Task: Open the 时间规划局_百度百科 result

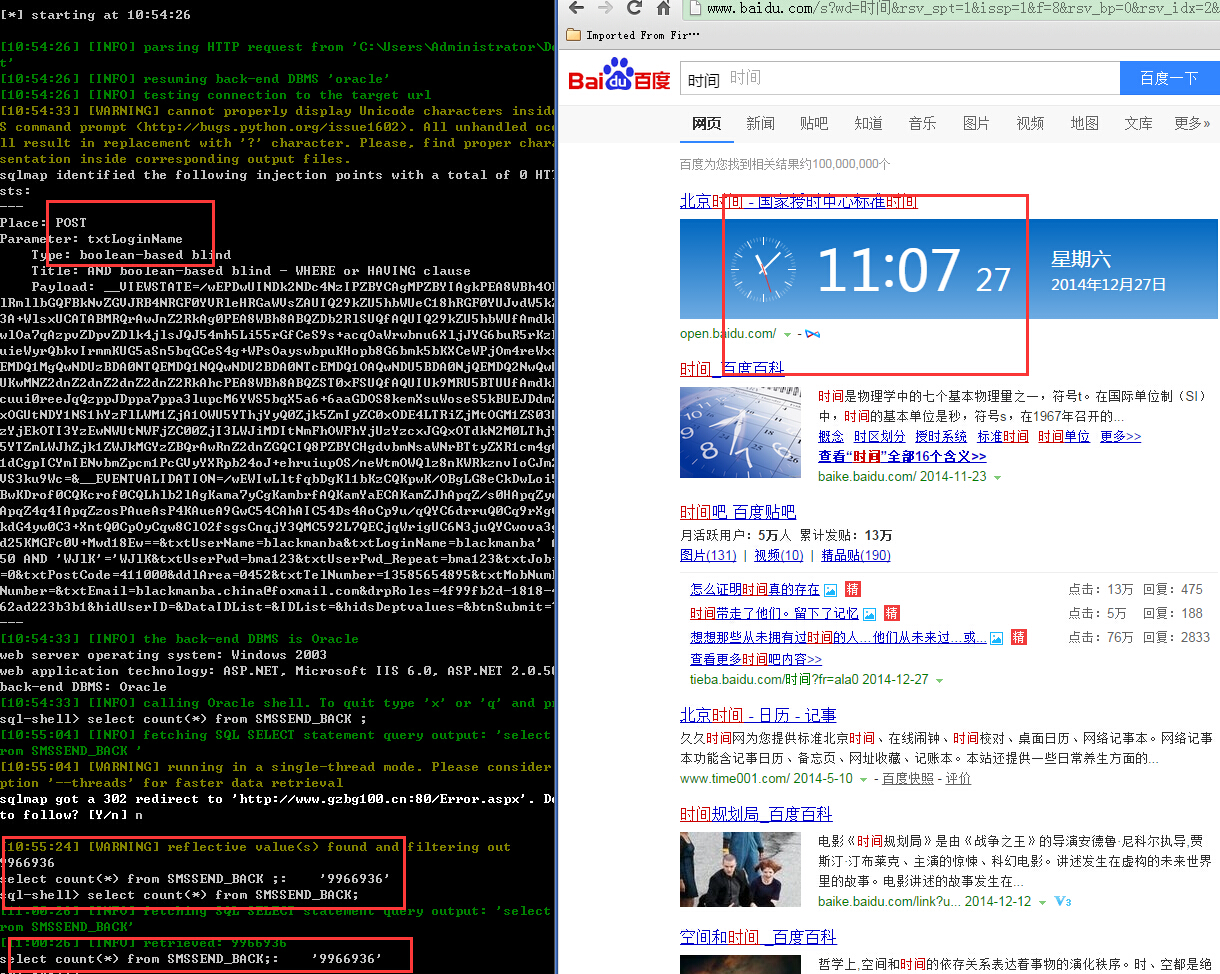Action: (756, 814)
